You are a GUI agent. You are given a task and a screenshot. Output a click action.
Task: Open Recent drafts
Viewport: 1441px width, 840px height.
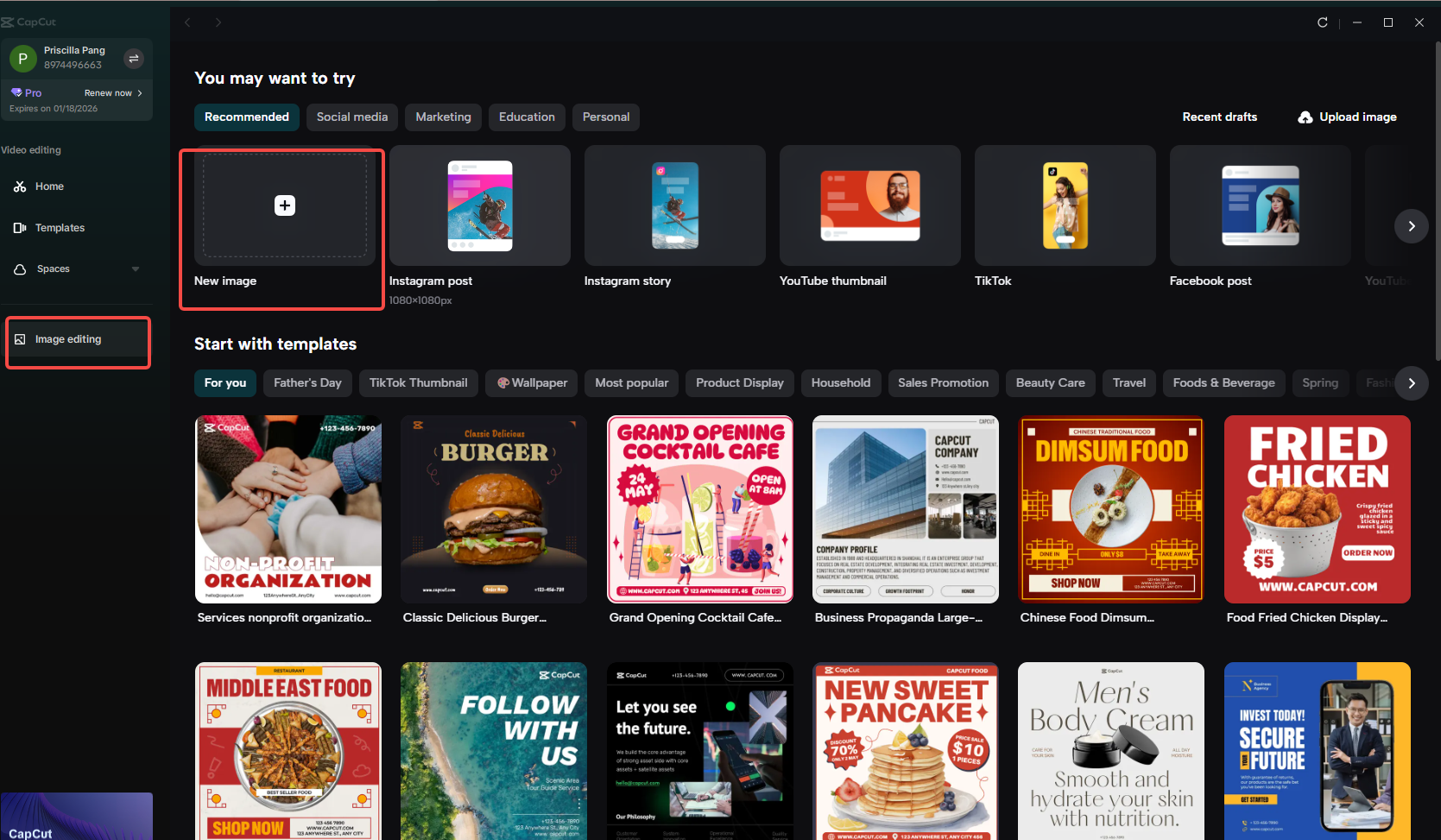coord(1219,117)
